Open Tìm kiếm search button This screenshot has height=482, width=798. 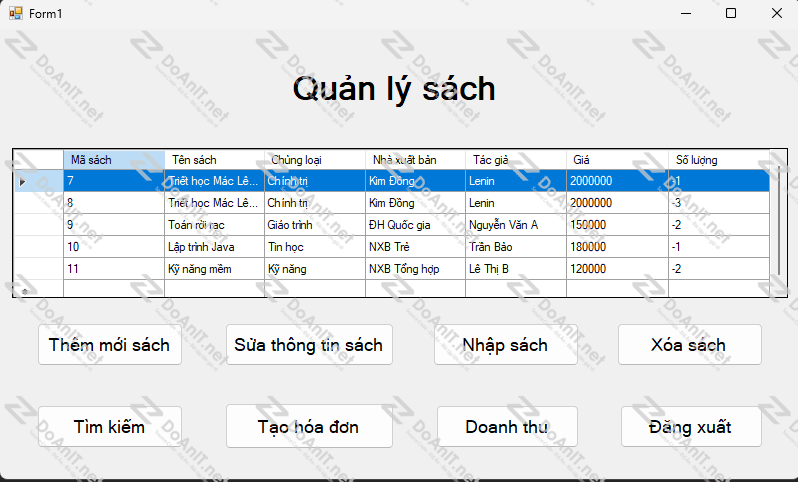tap(109, 427)
